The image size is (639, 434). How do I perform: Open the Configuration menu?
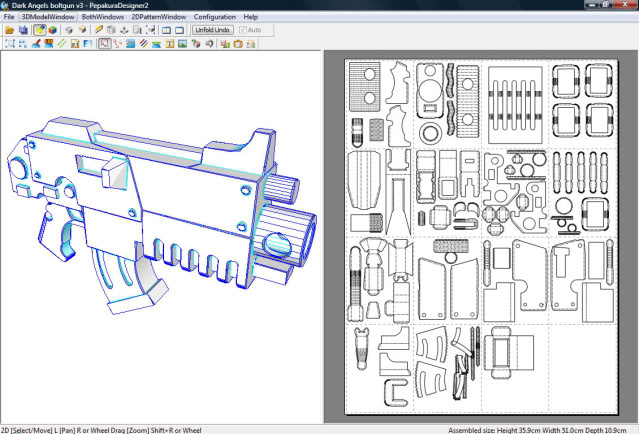point(214,17)
